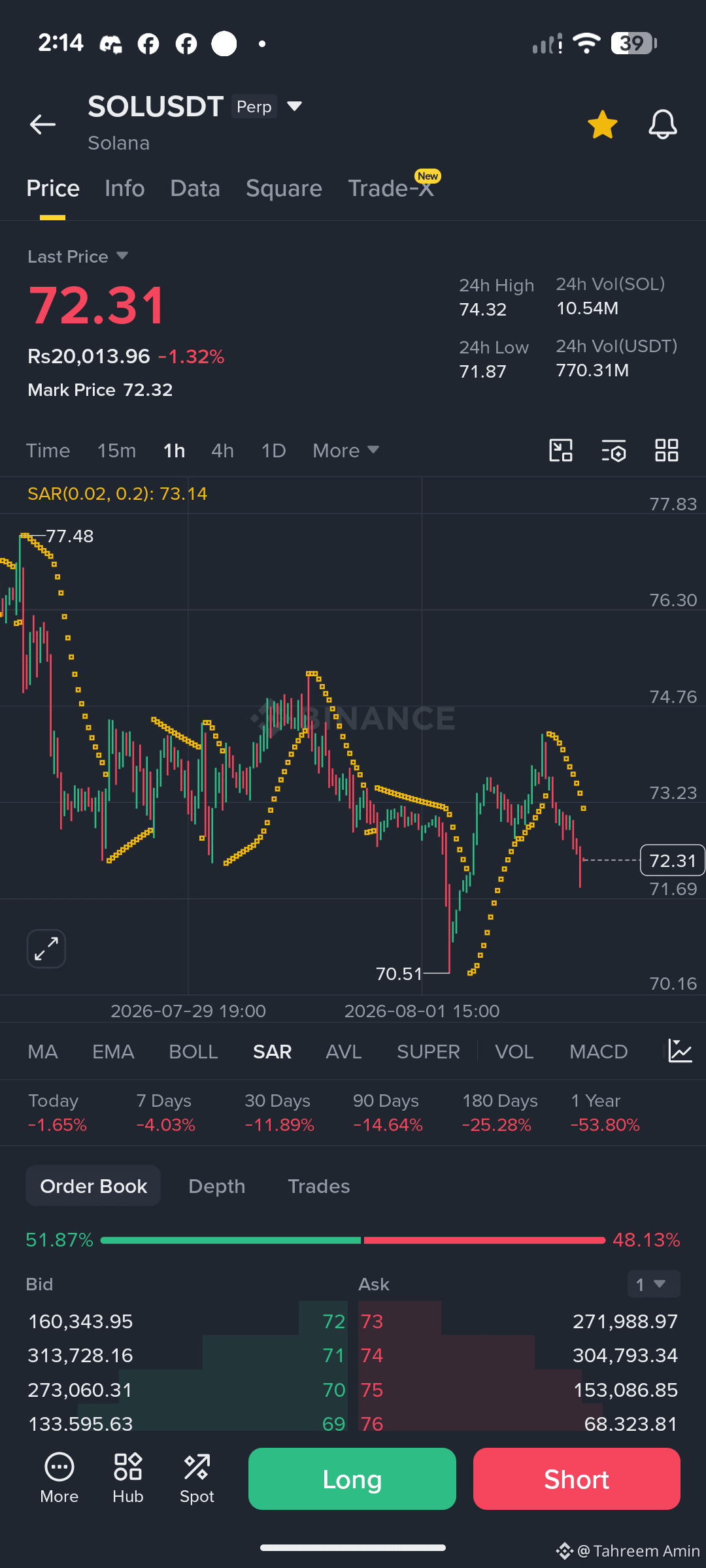Expand chart to fullscreen icon
706x1568 pixels.
pyautogui.click(x=46, y=949)
